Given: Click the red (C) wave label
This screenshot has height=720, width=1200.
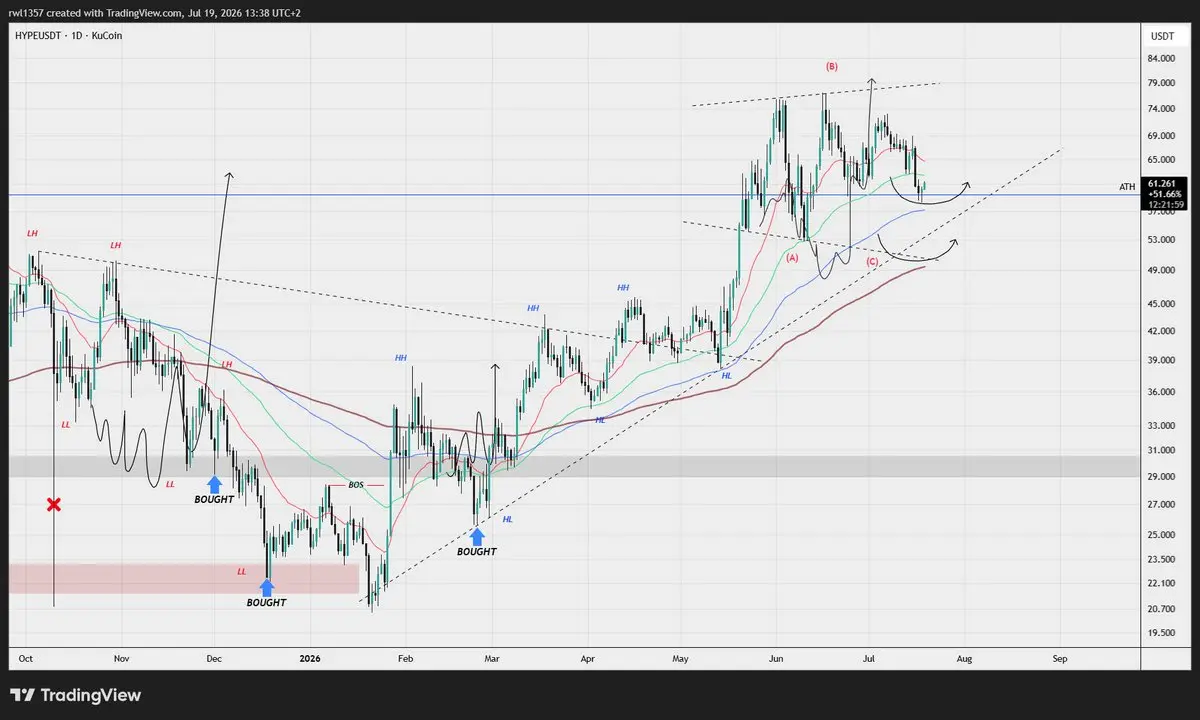Looking at the screenshot, I should click(872, 261).
